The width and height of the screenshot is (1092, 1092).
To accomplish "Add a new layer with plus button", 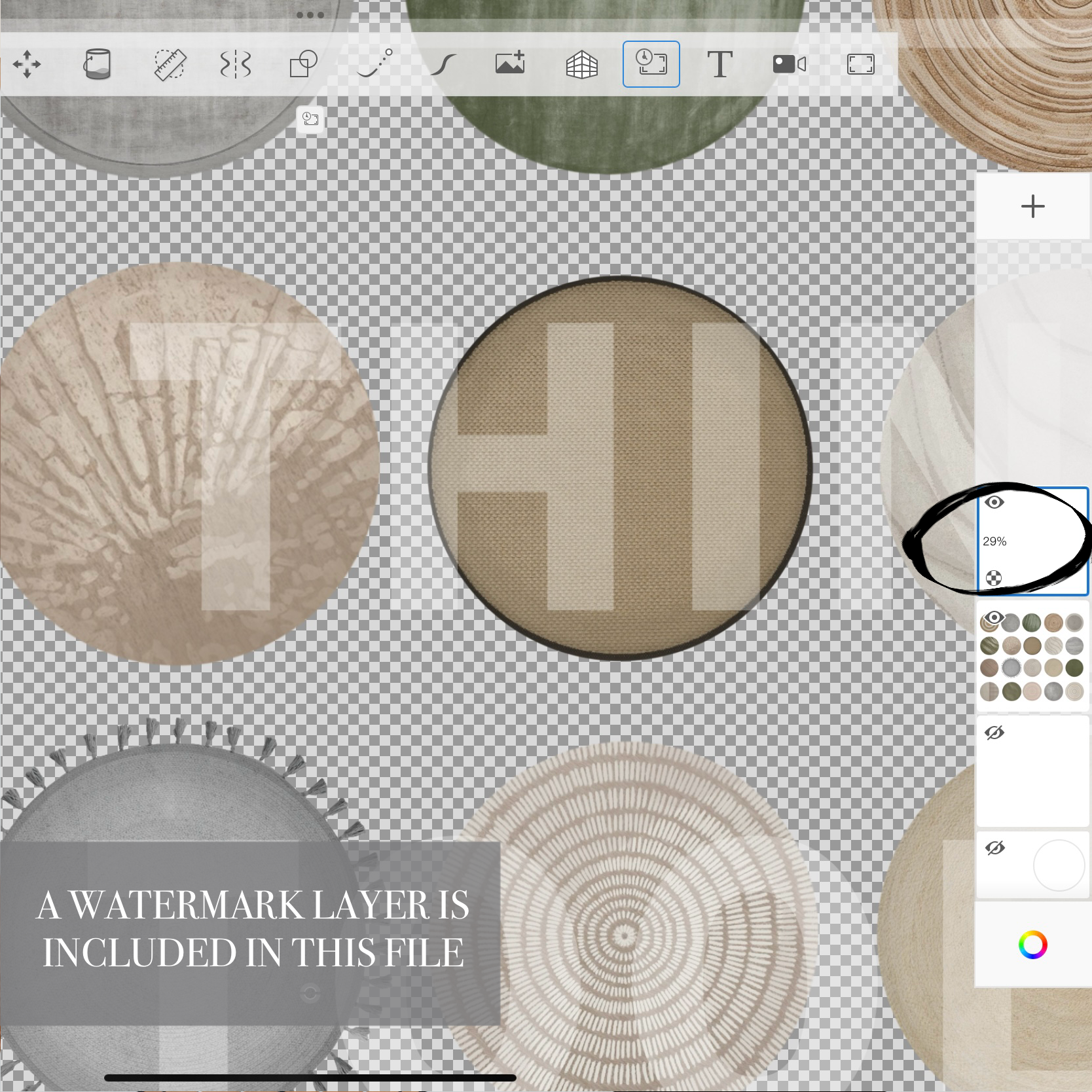I will click(x=1033, y=206).
